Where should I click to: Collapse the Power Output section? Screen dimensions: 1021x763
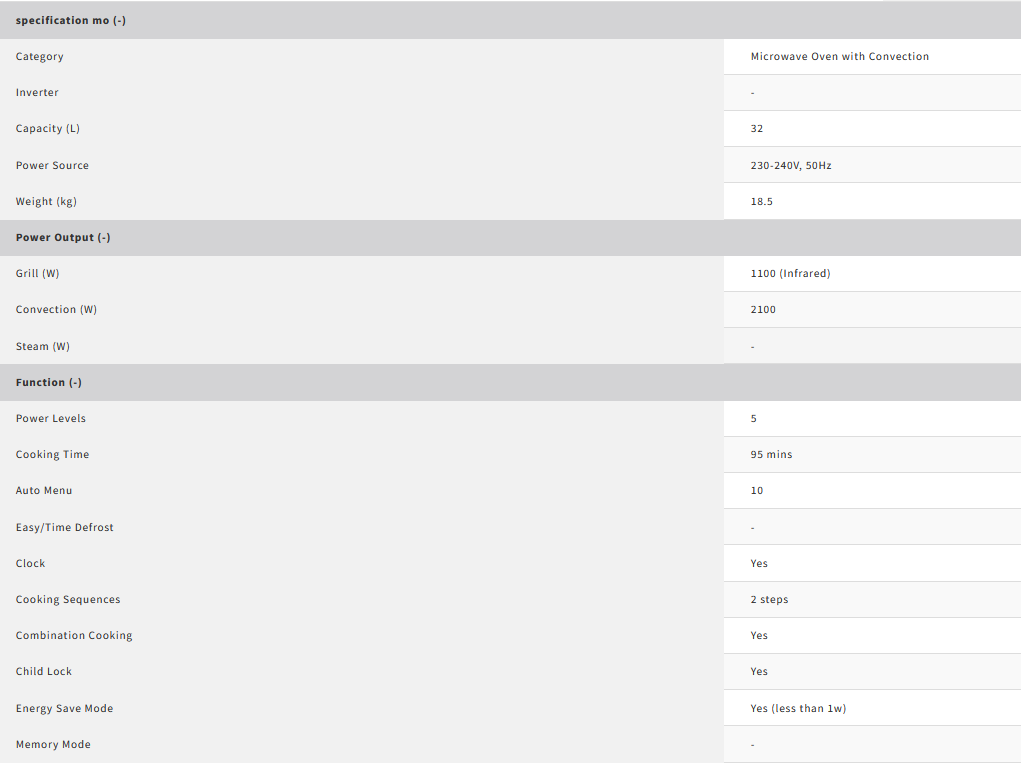point(63,237)
